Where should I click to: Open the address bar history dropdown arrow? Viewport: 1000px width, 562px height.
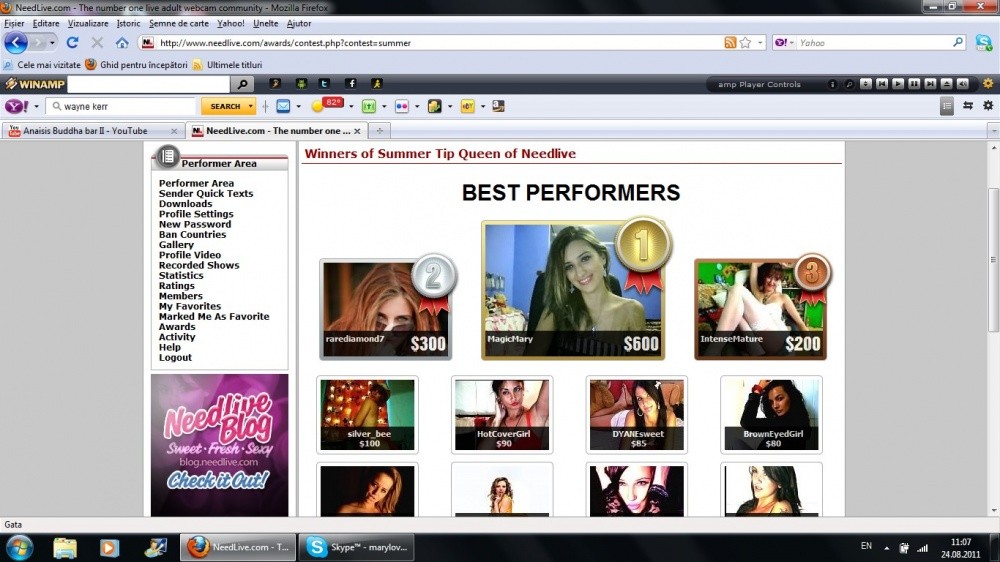760,43
